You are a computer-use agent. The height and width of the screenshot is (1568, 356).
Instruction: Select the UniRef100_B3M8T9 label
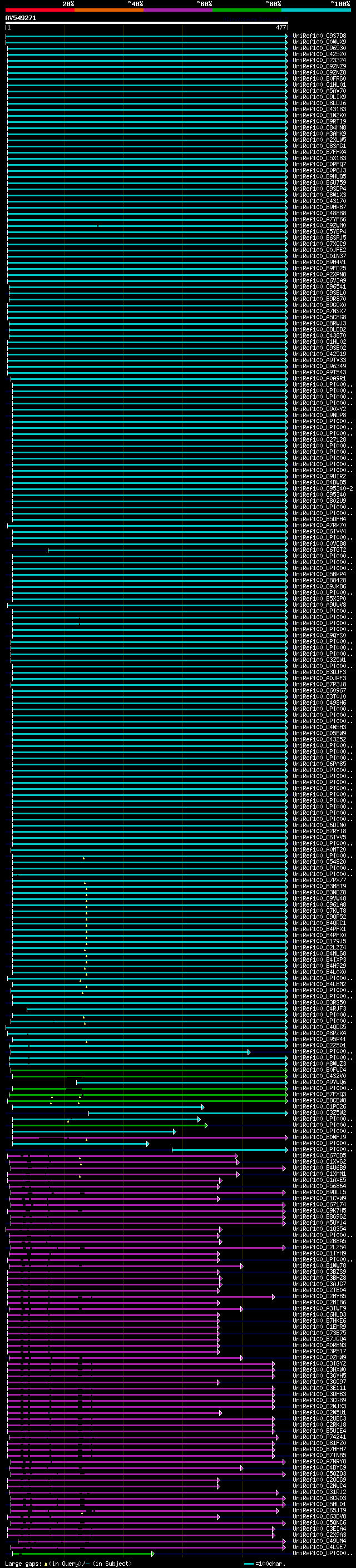tap(319, 886)
